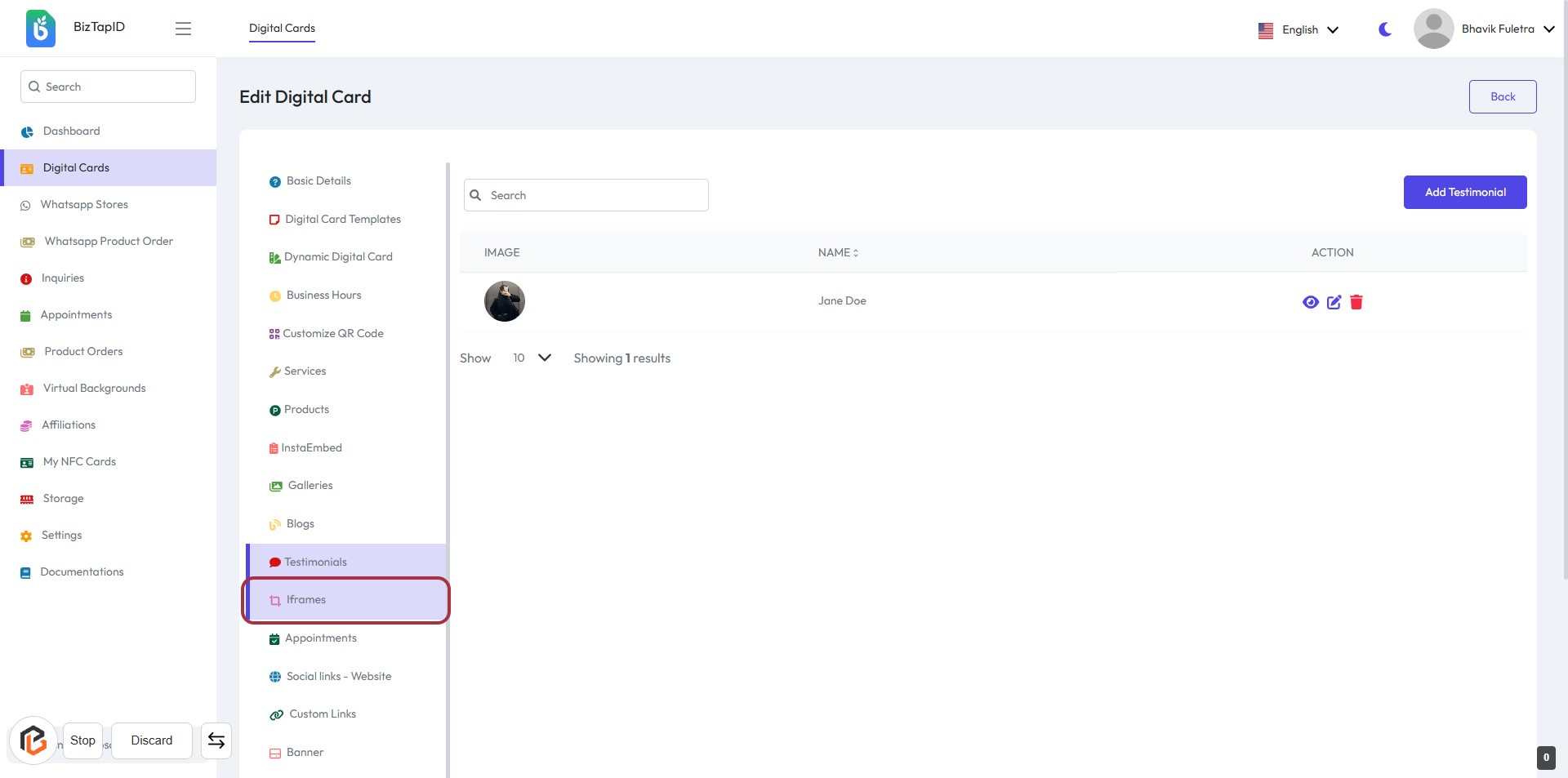Switch to the Digital Cards top tab
The width and height of the screenshot is (1568, 778).
[x=282, y=28]
